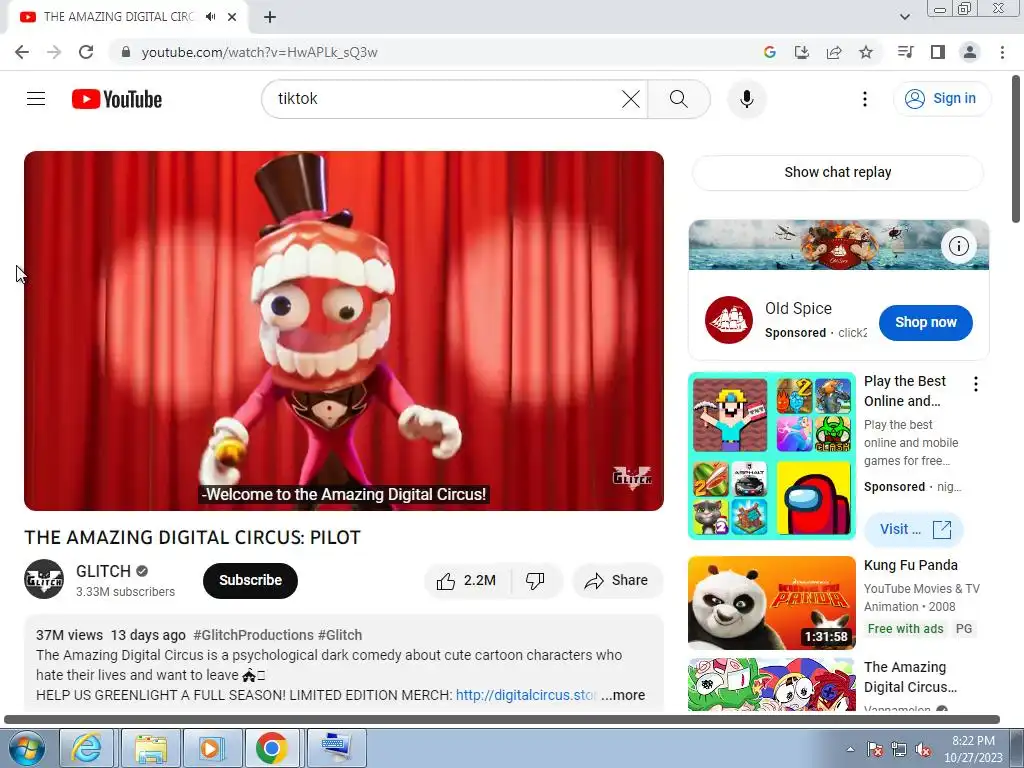Click the muted volume tray icon
This screenshot has height=768, width=1024.
point(923,750)
